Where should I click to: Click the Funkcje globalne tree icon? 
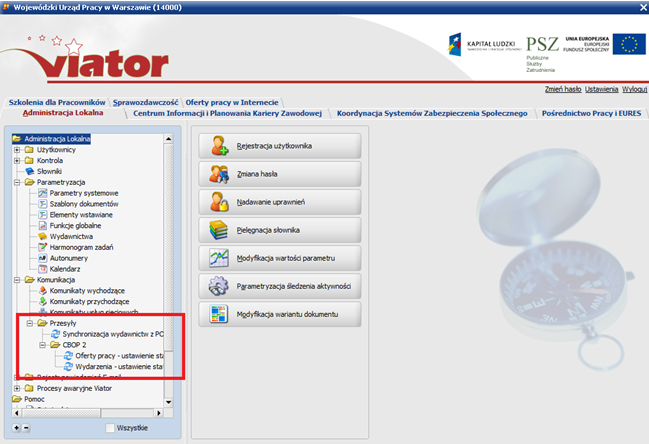point(43,226)
